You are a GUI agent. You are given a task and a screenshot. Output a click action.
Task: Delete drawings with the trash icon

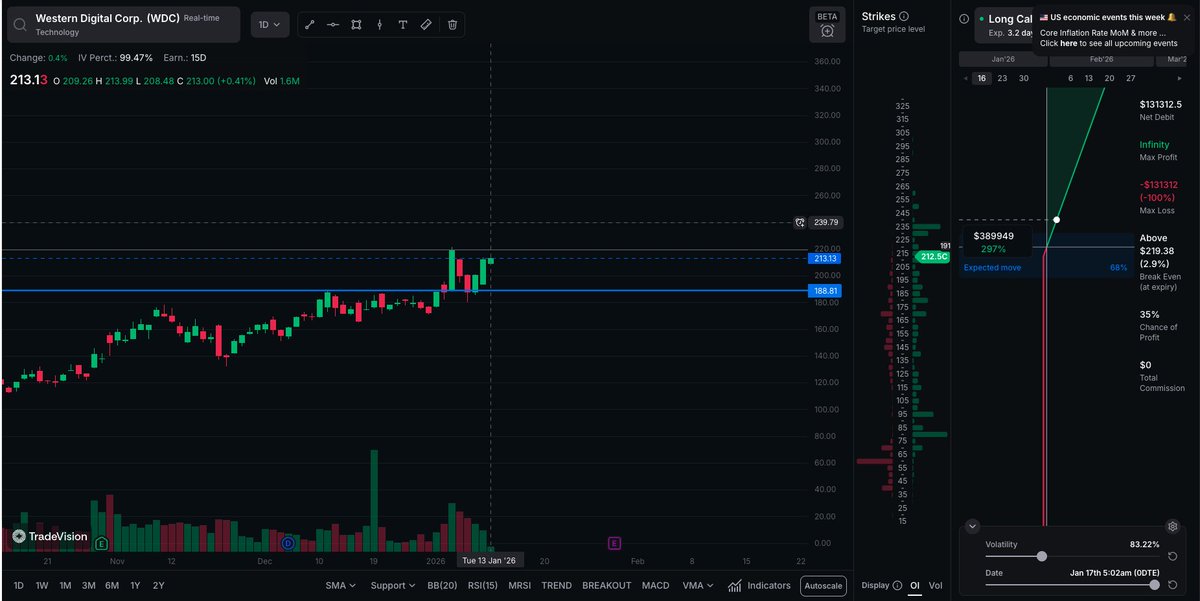(x=452, y=24)
